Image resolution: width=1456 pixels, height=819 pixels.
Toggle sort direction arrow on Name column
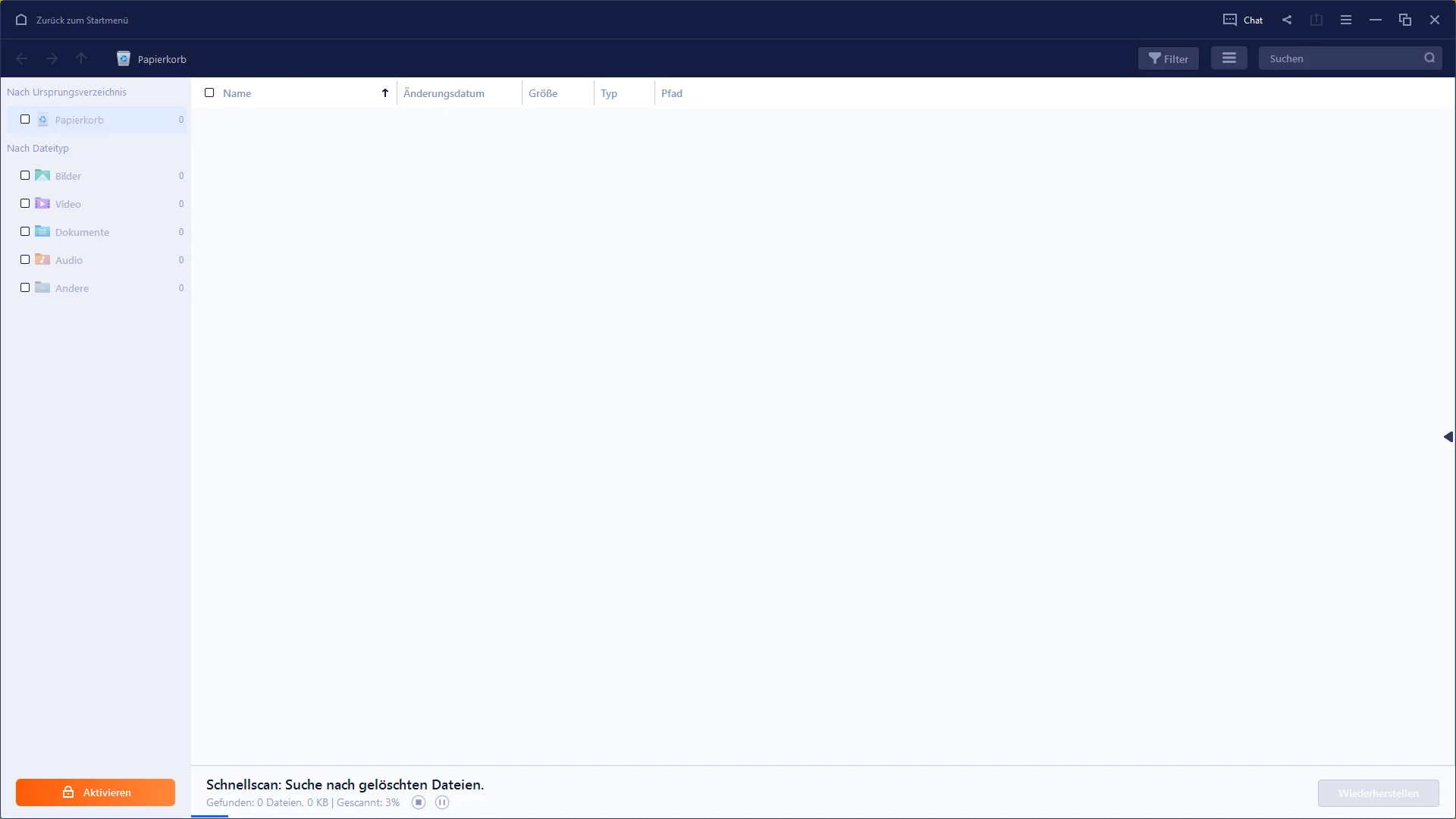[385, 93]
